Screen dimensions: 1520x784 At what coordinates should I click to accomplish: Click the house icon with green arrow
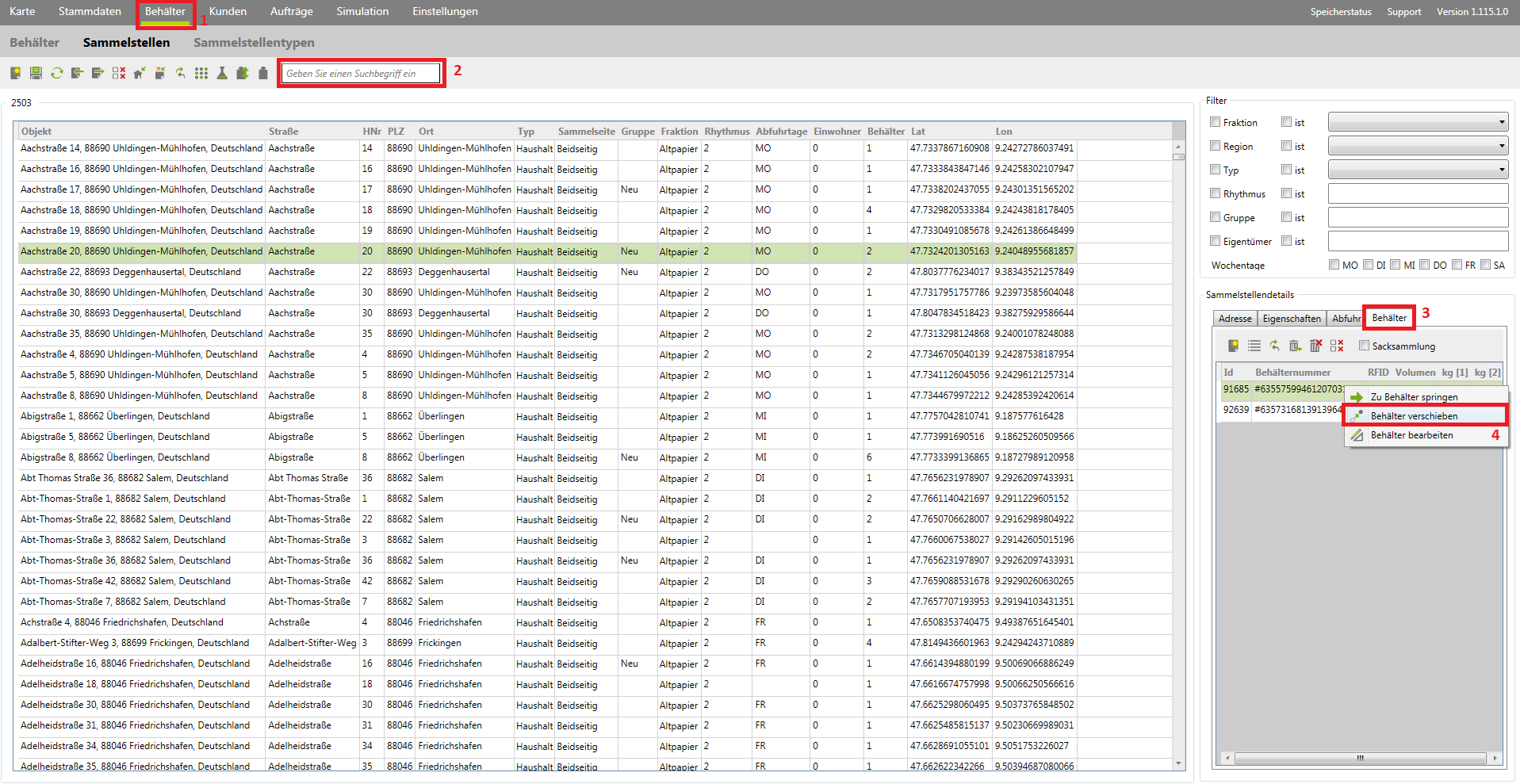(140, 73)
